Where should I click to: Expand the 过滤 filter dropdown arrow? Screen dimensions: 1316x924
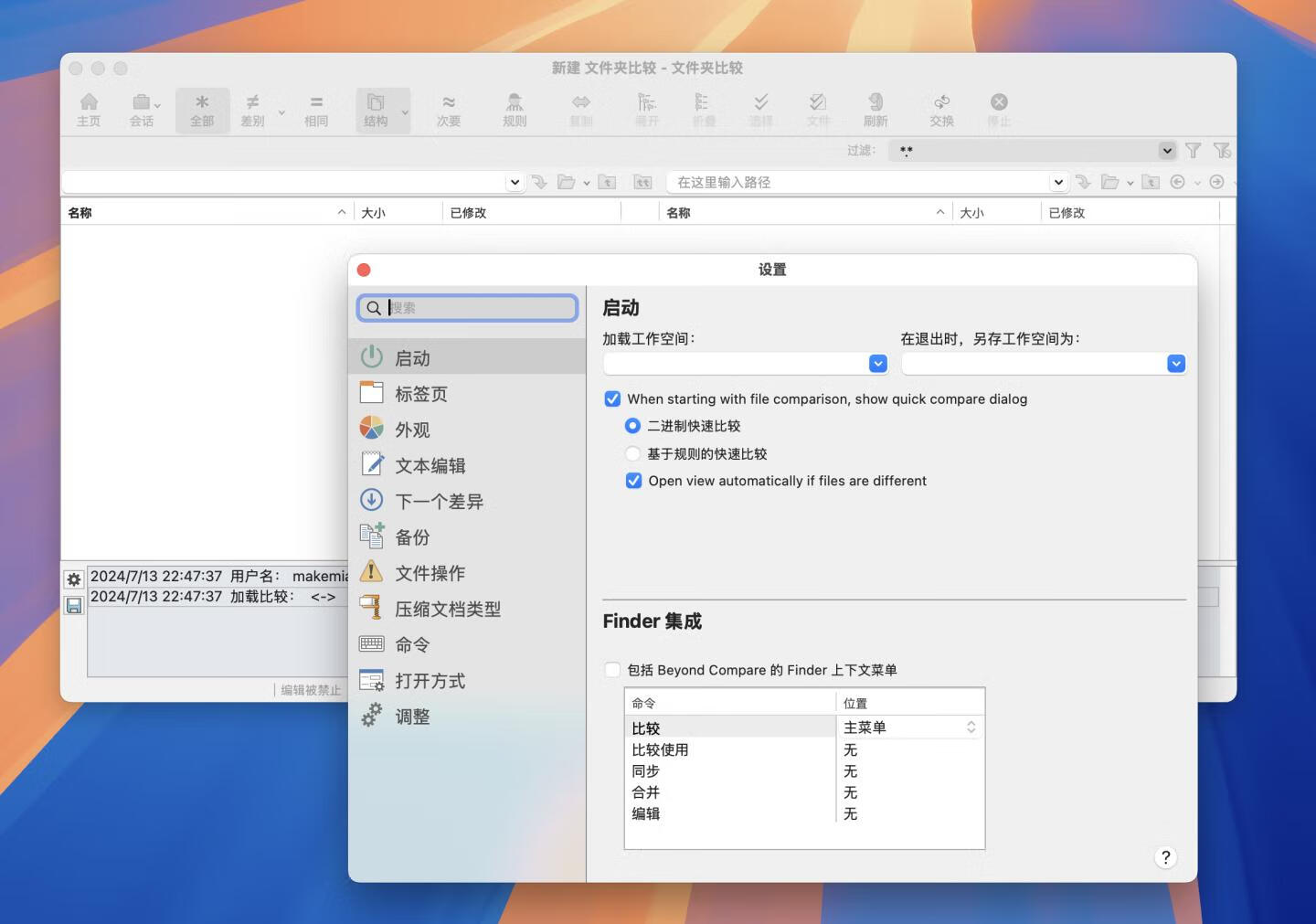tap(1167, 151)
